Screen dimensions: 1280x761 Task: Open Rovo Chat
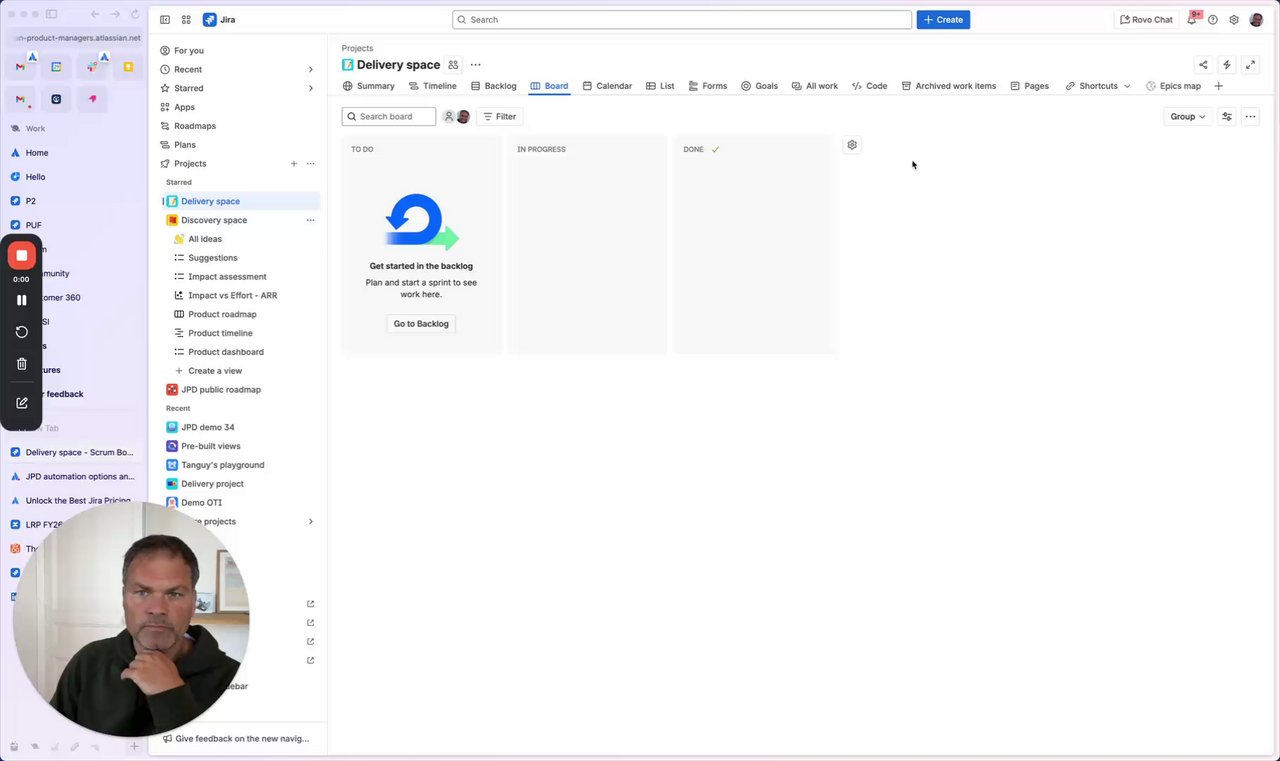[1146, 20]
